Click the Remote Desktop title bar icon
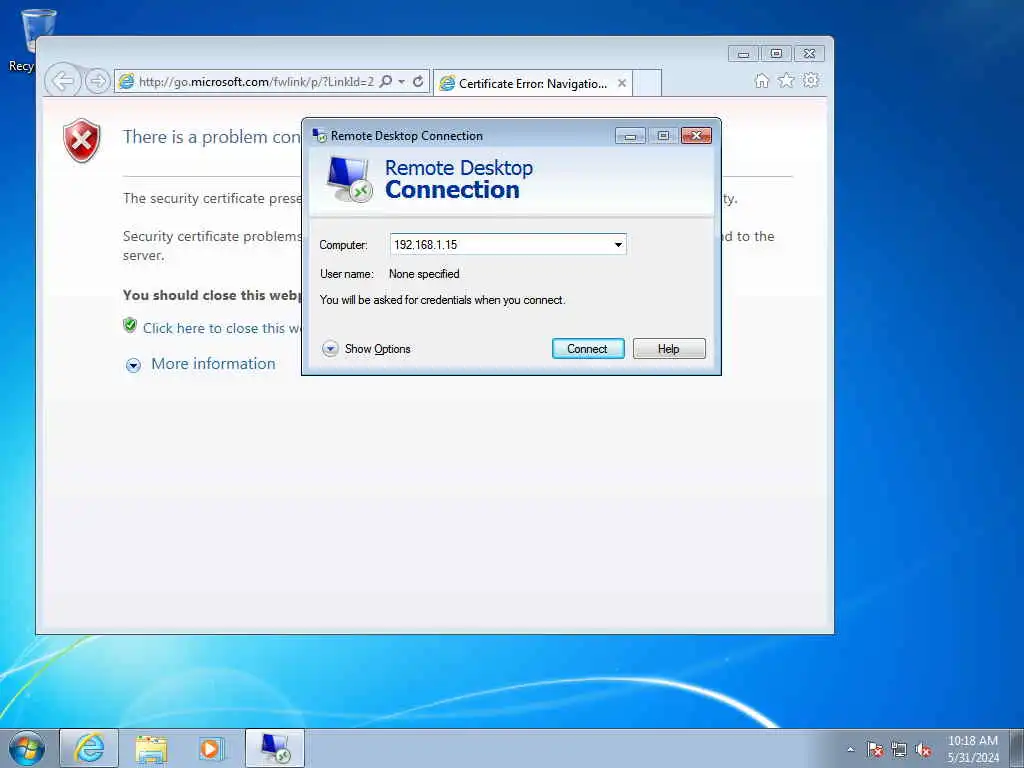 319,136
